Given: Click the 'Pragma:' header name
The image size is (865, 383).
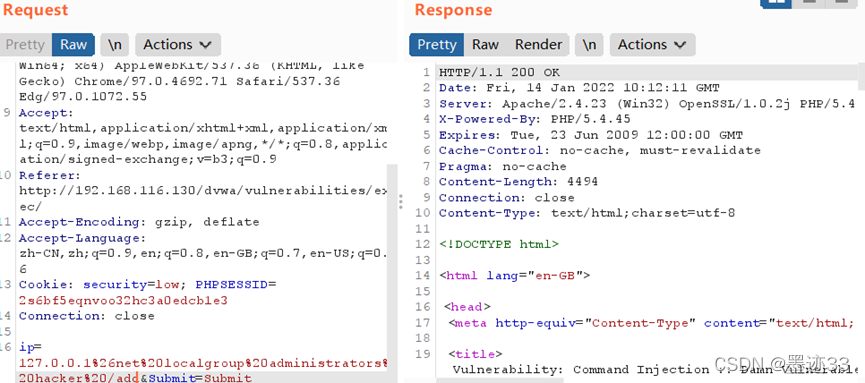Looking at the screenshot, I should click(x=466, y=166).
